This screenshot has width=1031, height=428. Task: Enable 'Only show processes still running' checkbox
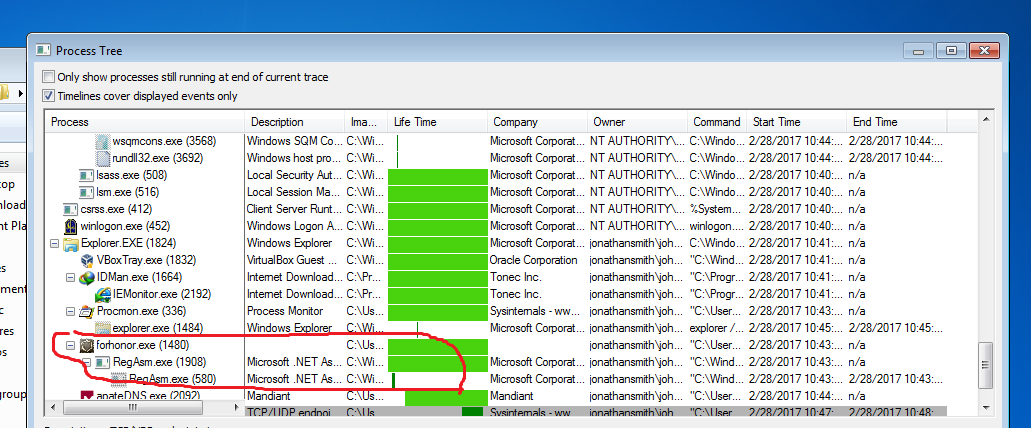click(x=49, y=77)
